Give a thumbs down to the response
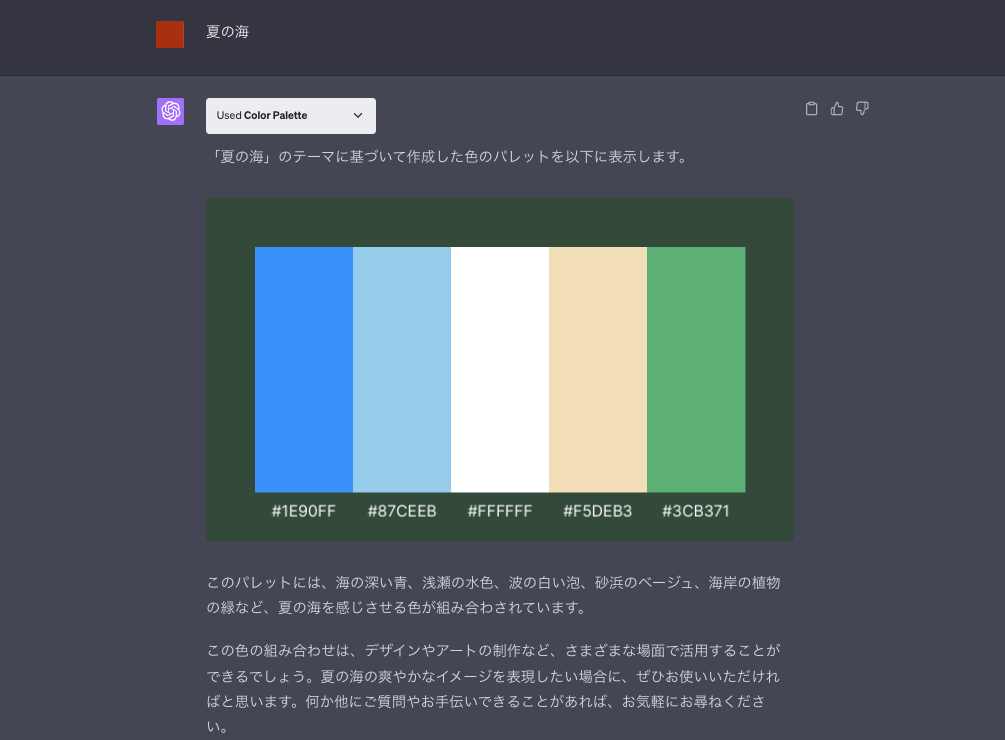1005x740 pixels. (x=862, y=108)
